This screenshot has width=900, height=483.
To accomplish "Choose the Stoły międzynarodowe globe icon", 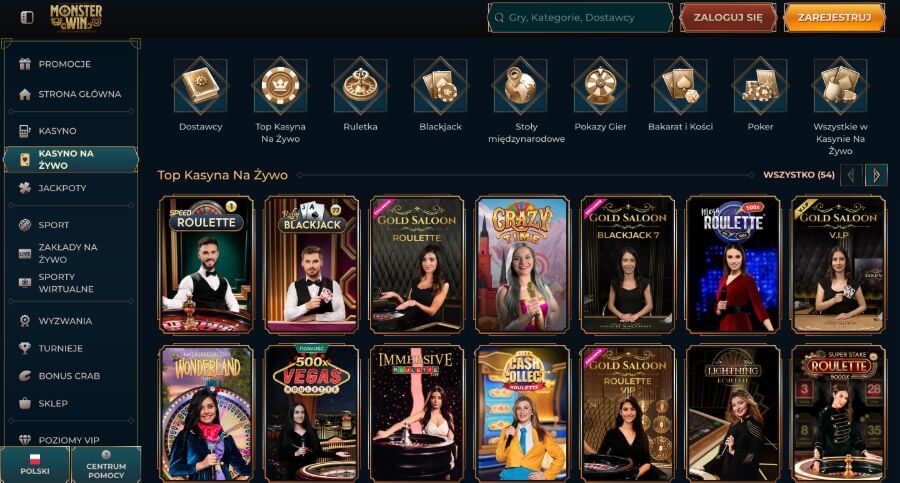I will pyautogui.click(x=521, y=86).
